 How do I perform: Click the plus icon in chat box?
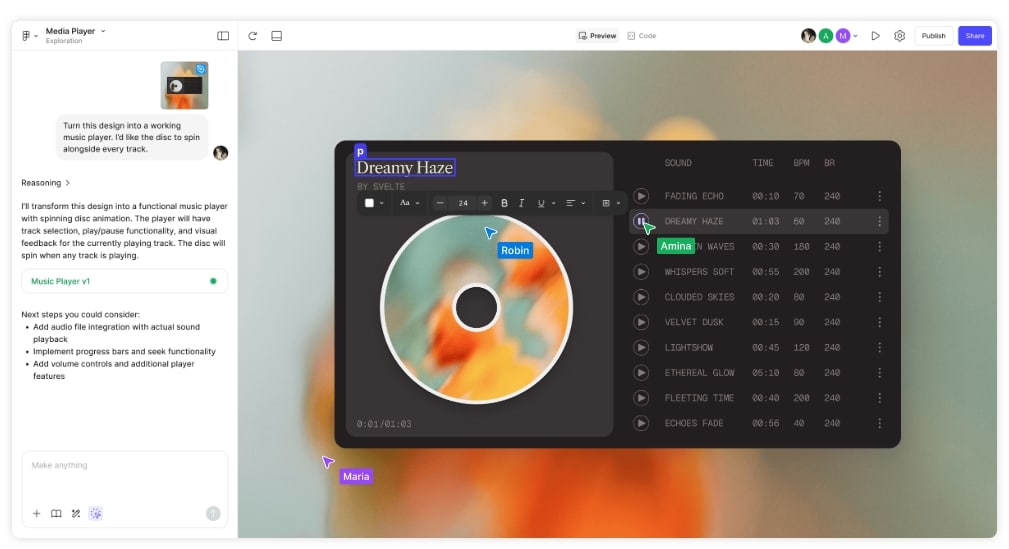point(37,513)
